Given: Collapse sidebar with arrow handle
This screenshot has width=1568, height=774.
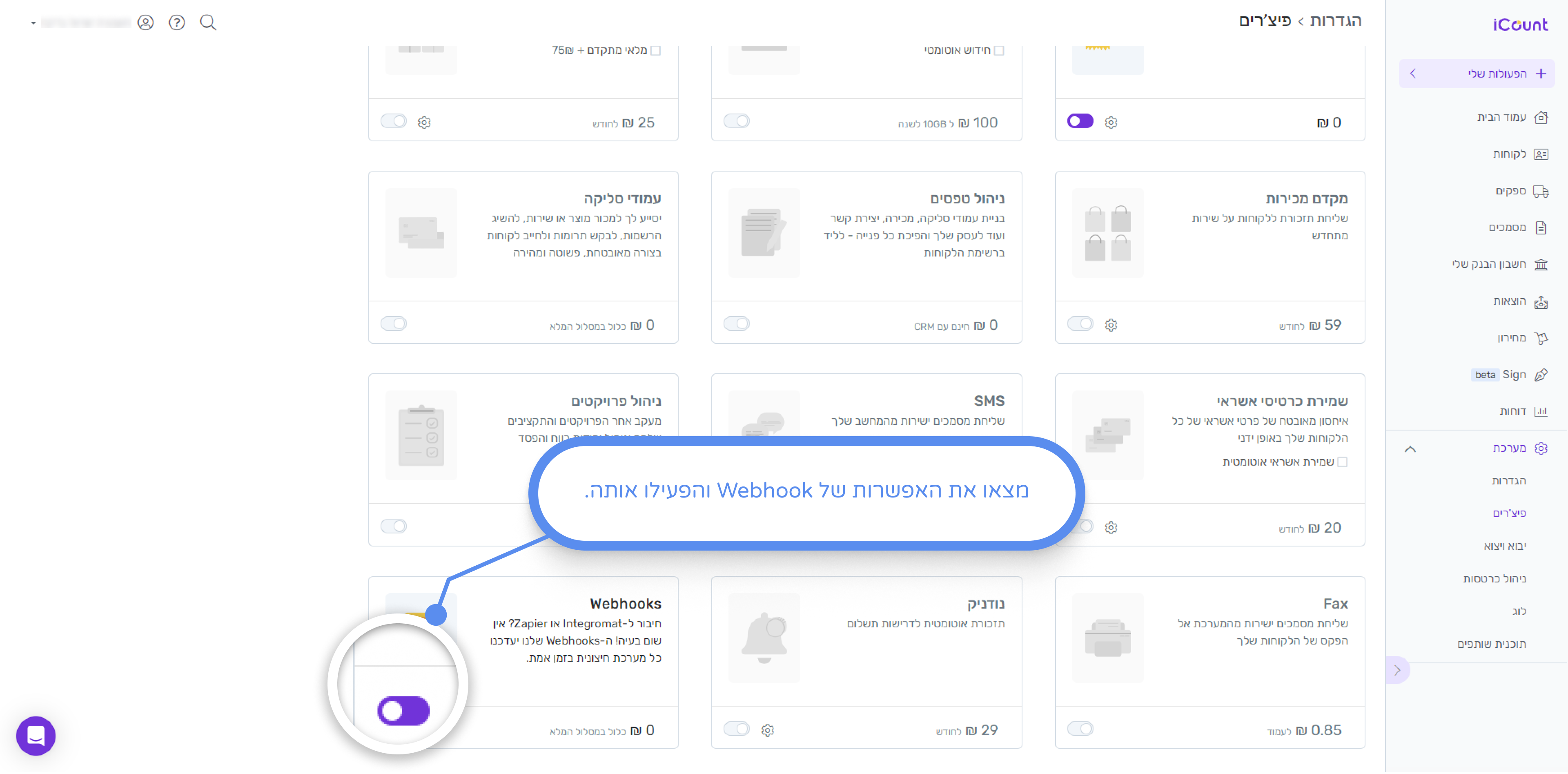Looking at the screenshot, I should (x=1397, y=670).
